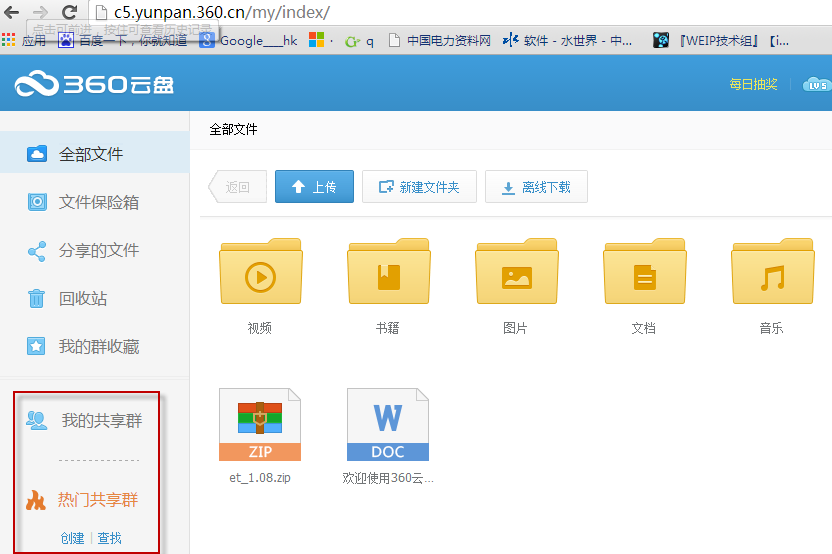Click the browser back arrow
Viewport: 832px width, 554px height.
pyautogui.click(x=12, y=11)
